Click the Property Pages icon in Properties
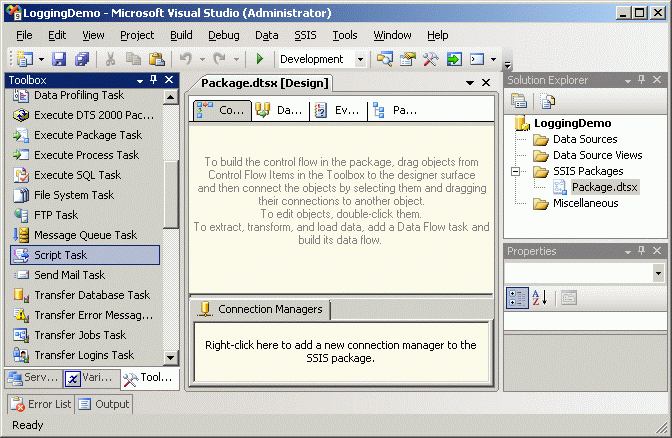672x438 pixels. pos(569,298)
